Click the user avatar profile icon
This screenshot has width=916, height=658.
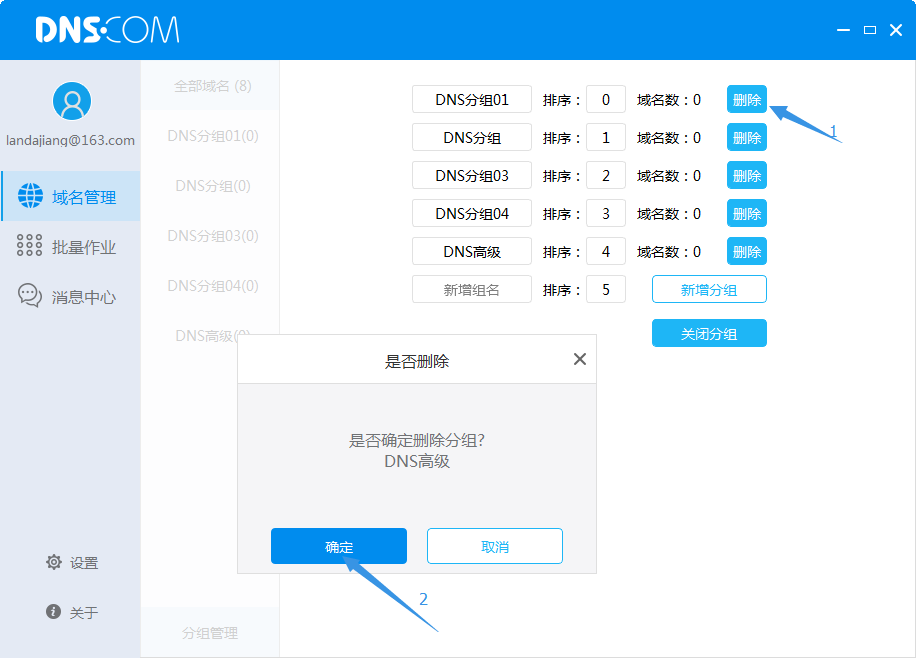point(71,101)
